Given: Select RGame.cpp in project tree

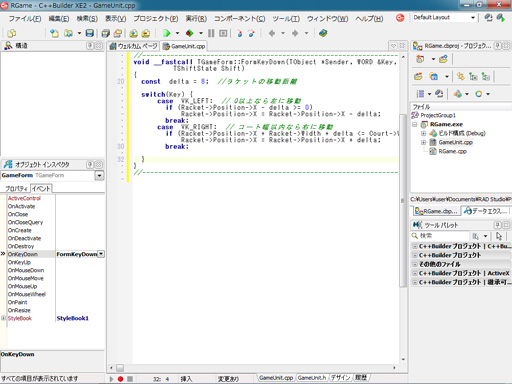Looking at the screenshot, I should pyautogui.click(x=452, y=151).
